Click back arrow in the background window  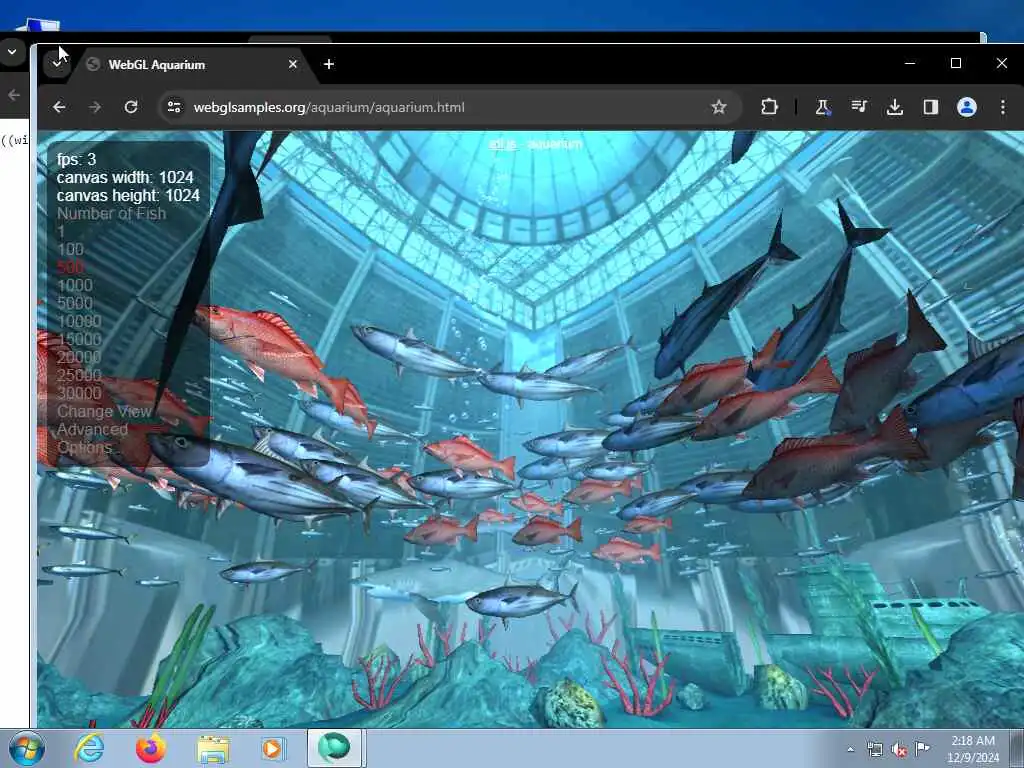14,95
